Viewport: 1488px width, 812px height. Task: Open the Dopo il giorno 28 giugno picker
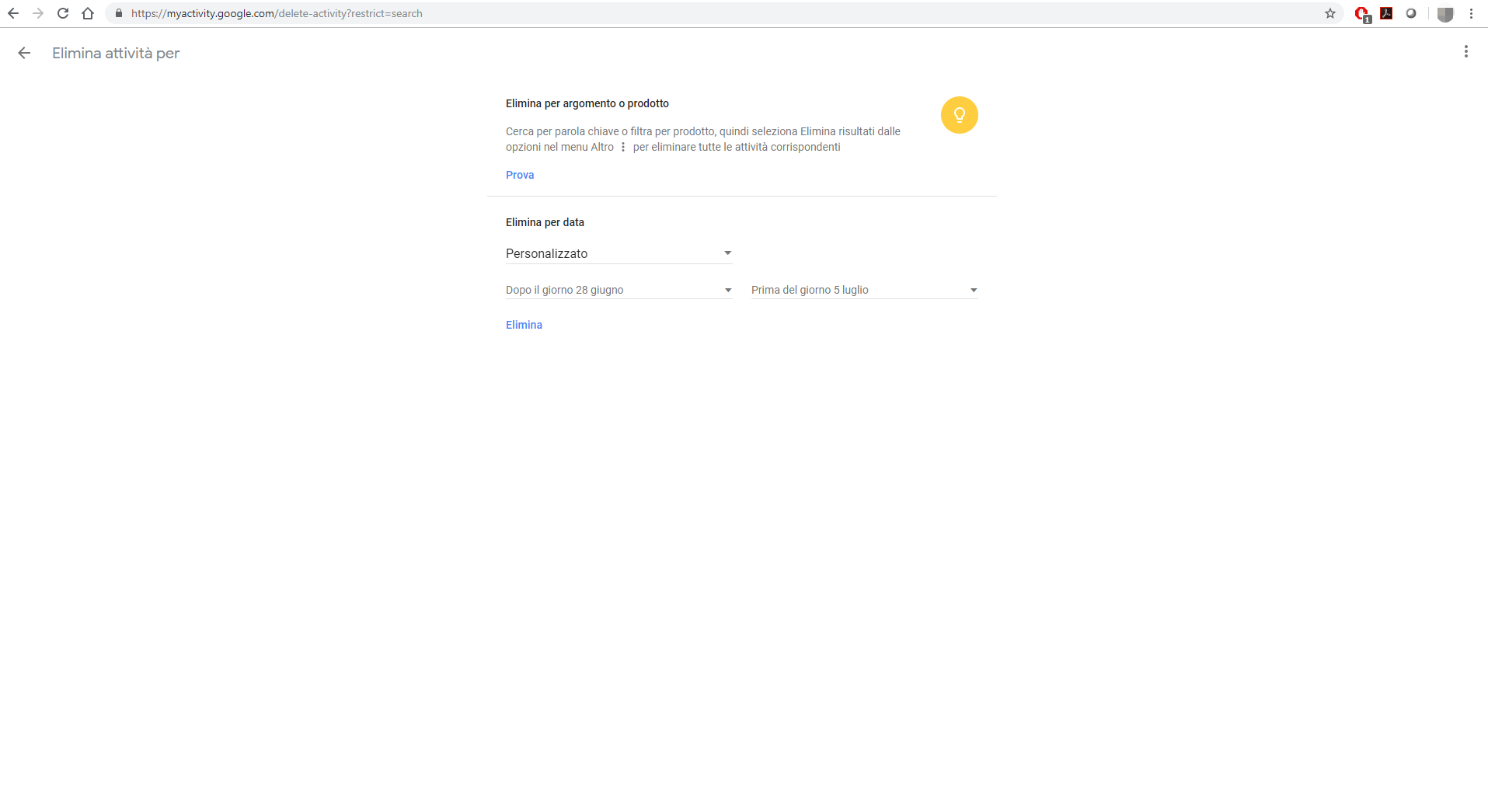point(619,290)
